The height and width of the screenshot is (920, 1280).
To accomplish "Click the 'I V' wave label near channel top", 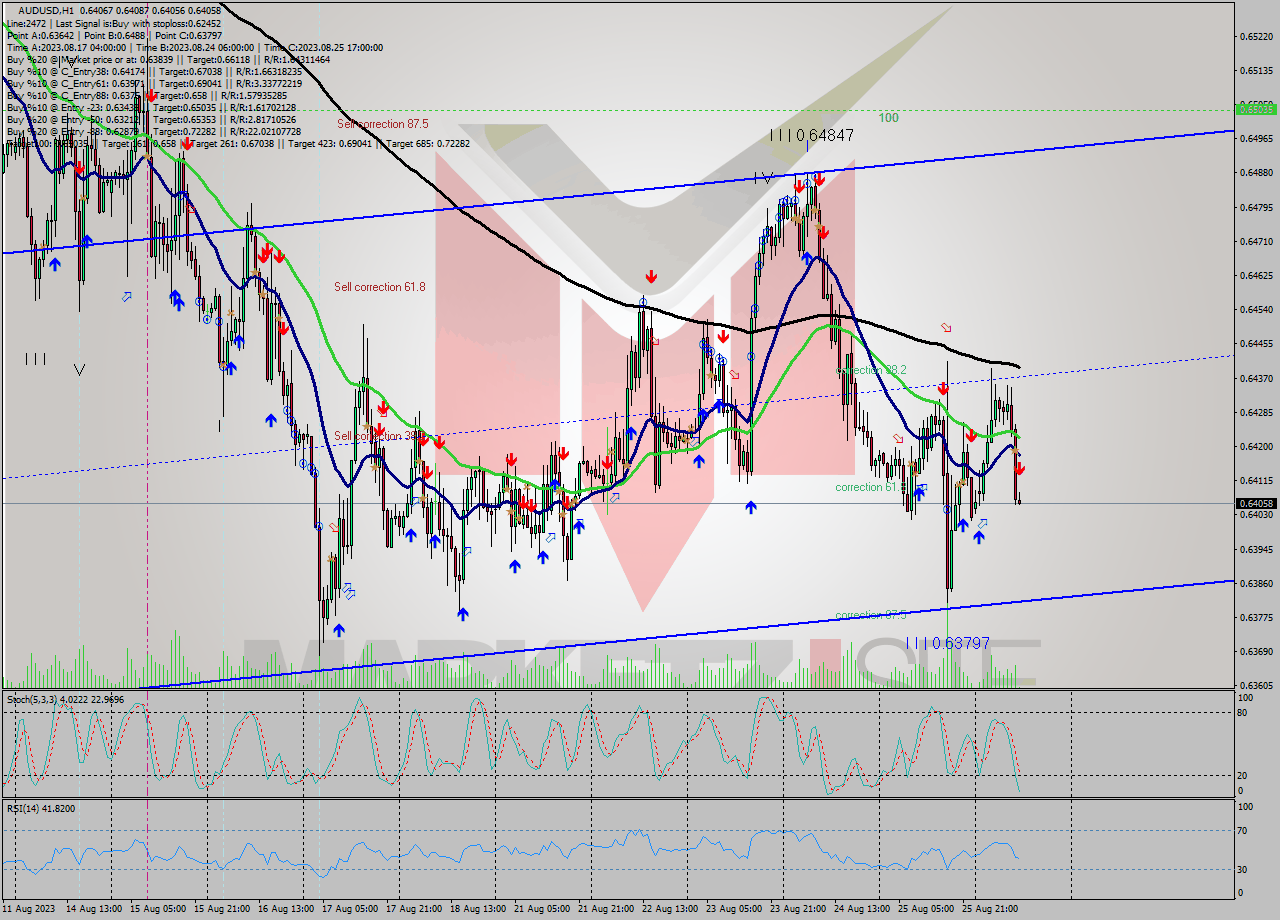I will (x=763, y=178).
